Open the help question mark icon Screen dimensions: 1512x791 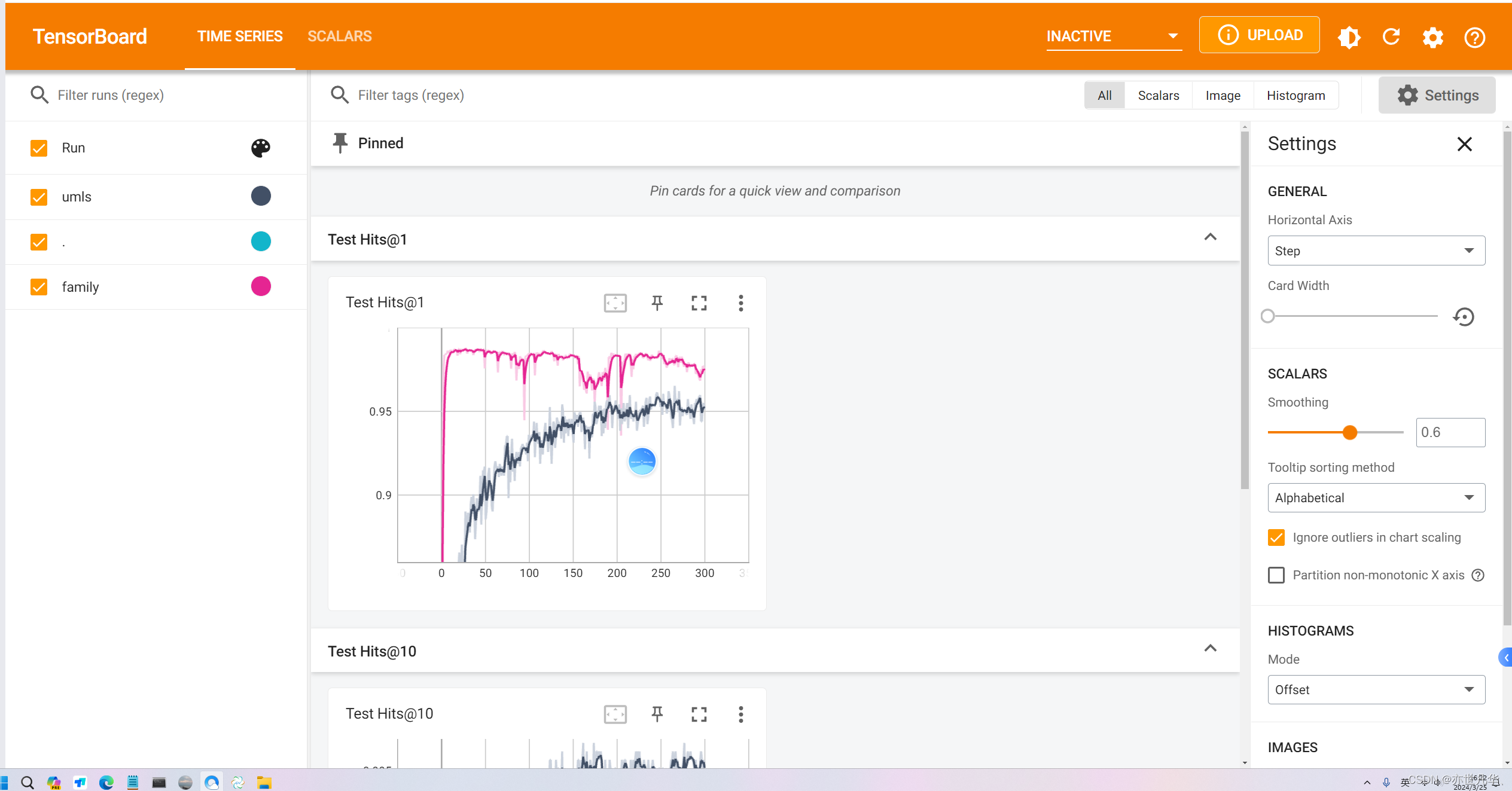tap(1474, 37)
